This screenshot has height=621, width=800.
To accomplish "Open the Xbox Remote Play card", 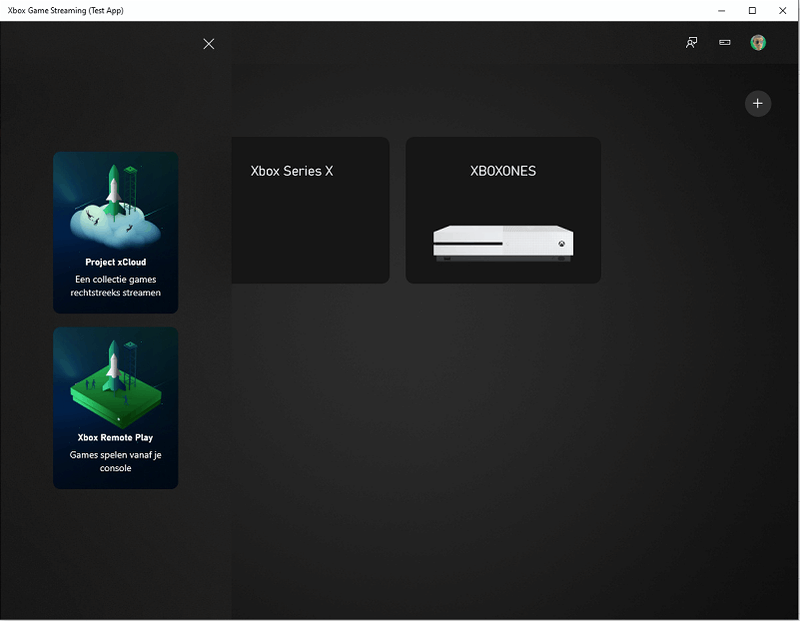I will pyautogui.click(x=116, y=408).
